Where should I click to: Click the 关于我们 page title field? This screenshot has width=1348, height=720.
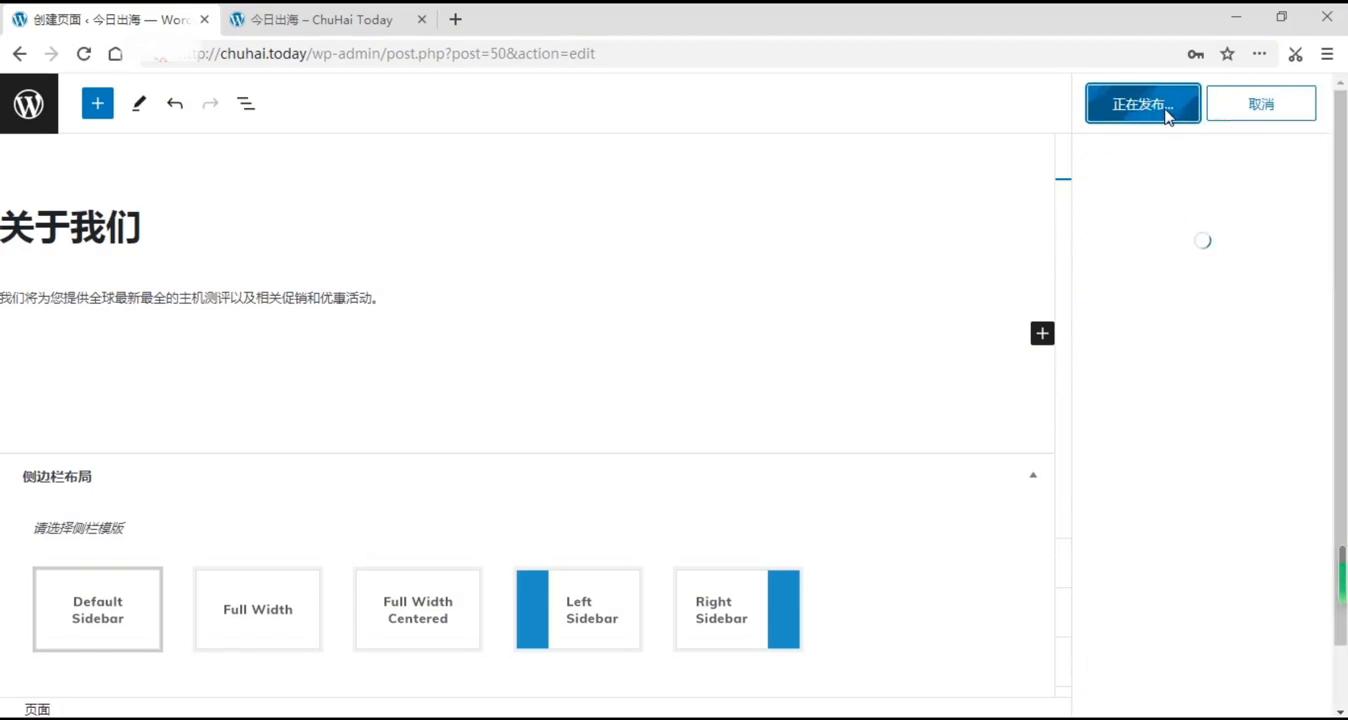(70, 228)
